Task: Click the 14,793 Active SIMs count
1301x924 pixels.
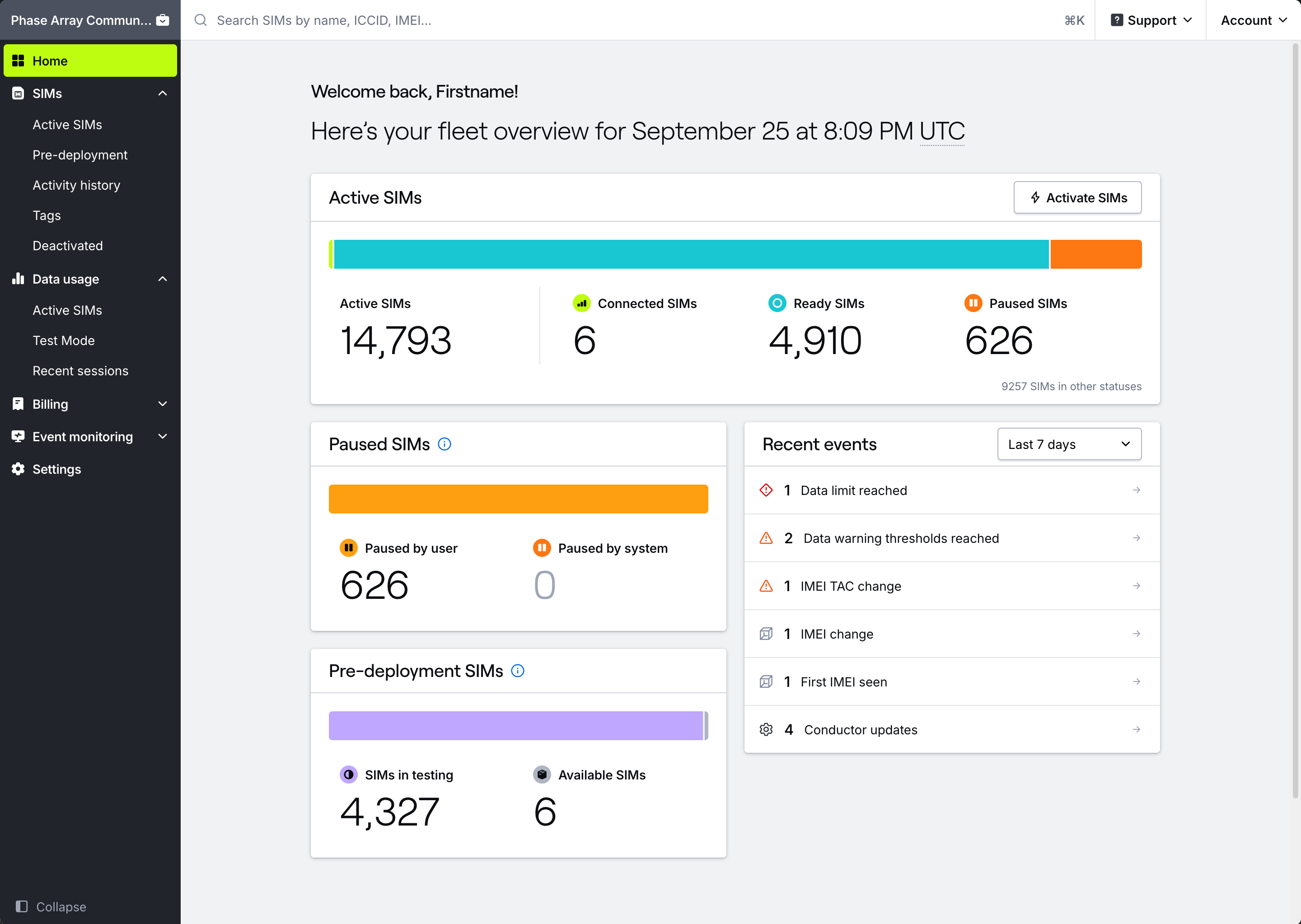Action: [x=396, y=340]
